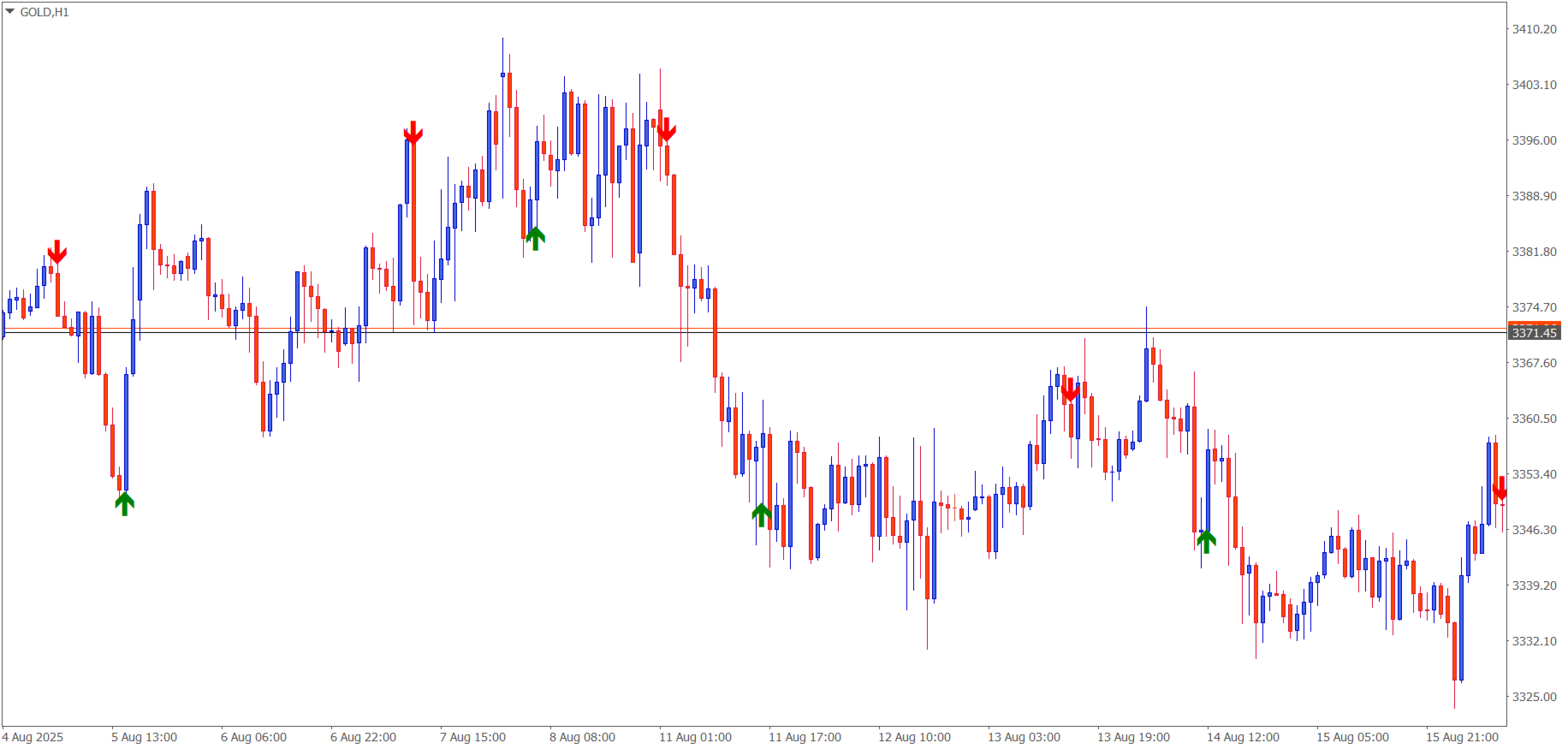Click the 15 Aug 21:00 time label
The height and width of the screenshot is (749, 1568).
[1462, 737]
